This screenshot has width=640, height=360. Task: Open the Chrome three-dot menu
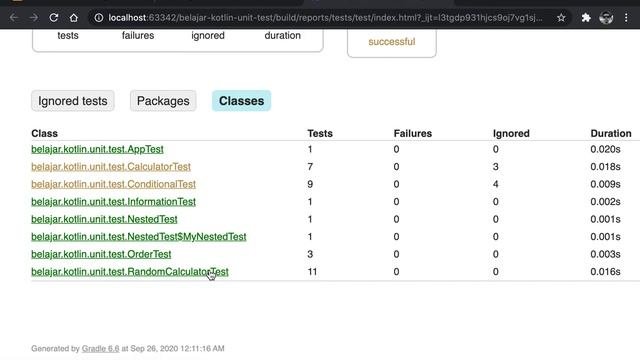pyautogui.click(x=626, y=18)
